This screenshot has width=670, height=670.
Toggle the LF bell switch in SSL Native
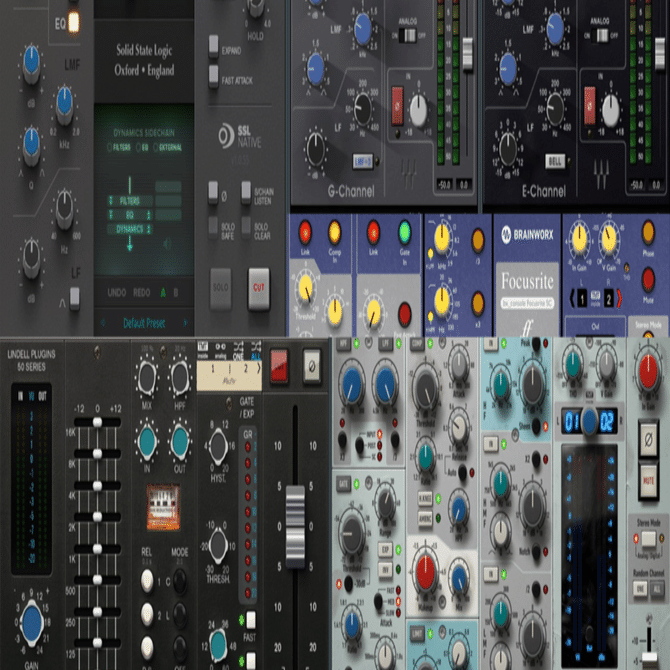point(74,298)
